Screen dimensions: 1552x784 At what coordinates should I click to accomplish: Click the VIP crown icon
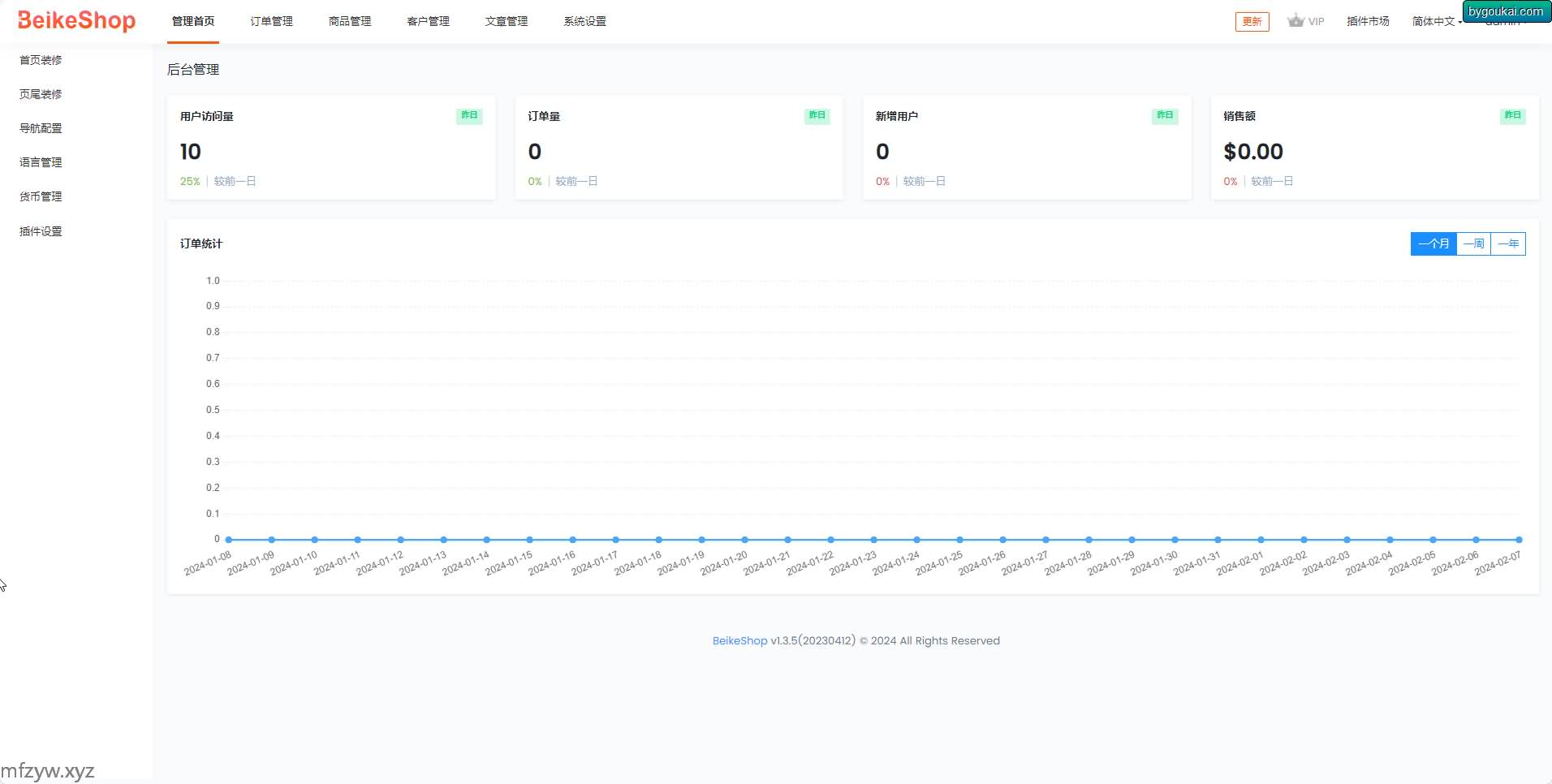point(1295,21)
